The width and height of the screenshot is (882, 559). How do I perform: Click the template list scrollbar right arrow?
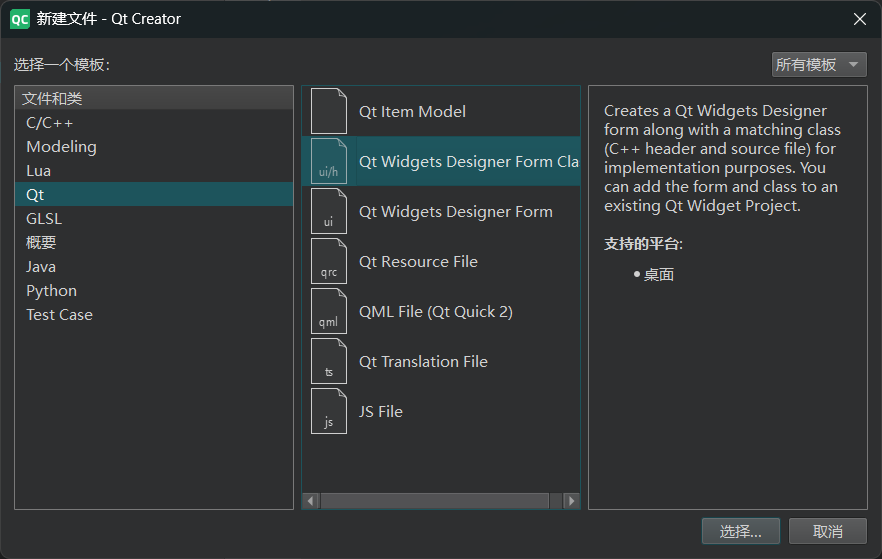click(x=572, y=501)
